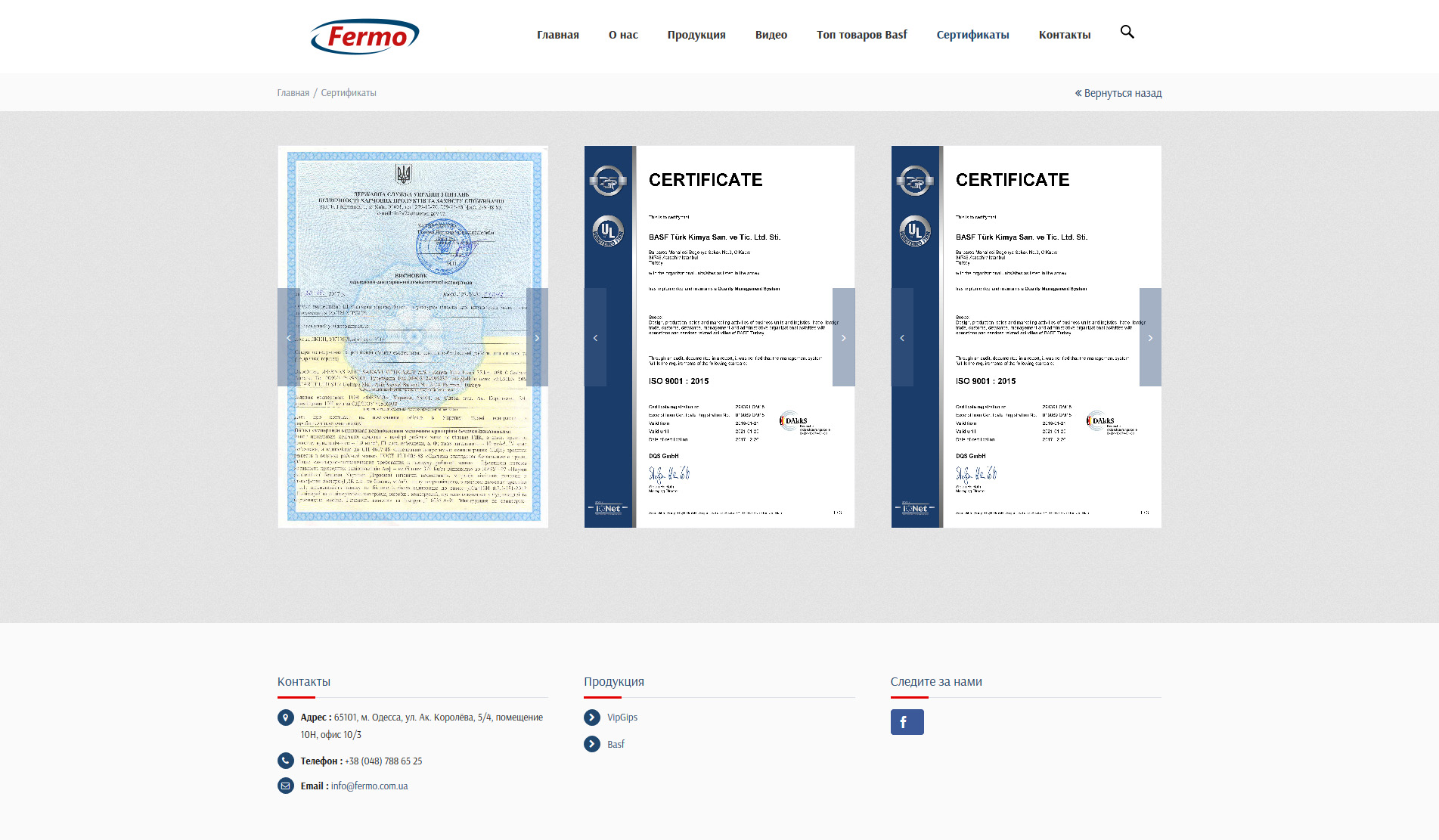Go back on the rightmost certificate slider

coord(902,337)
